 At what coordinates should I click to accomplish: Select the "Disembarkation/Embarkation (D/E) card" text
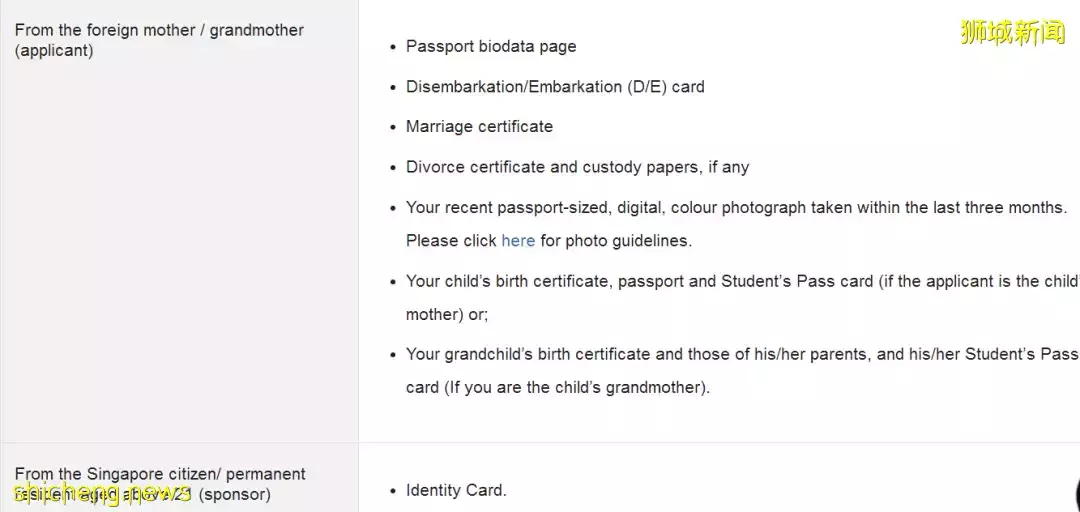555,87
